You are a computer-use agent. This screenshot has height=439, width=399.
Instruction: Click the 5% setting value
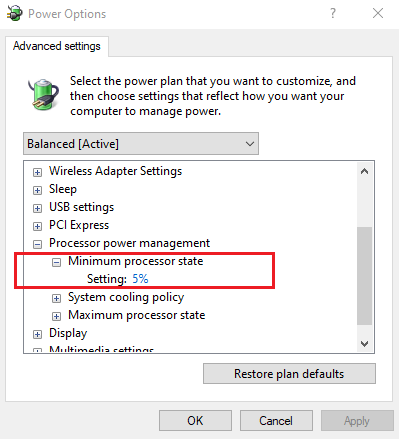[x=140, y=279]
